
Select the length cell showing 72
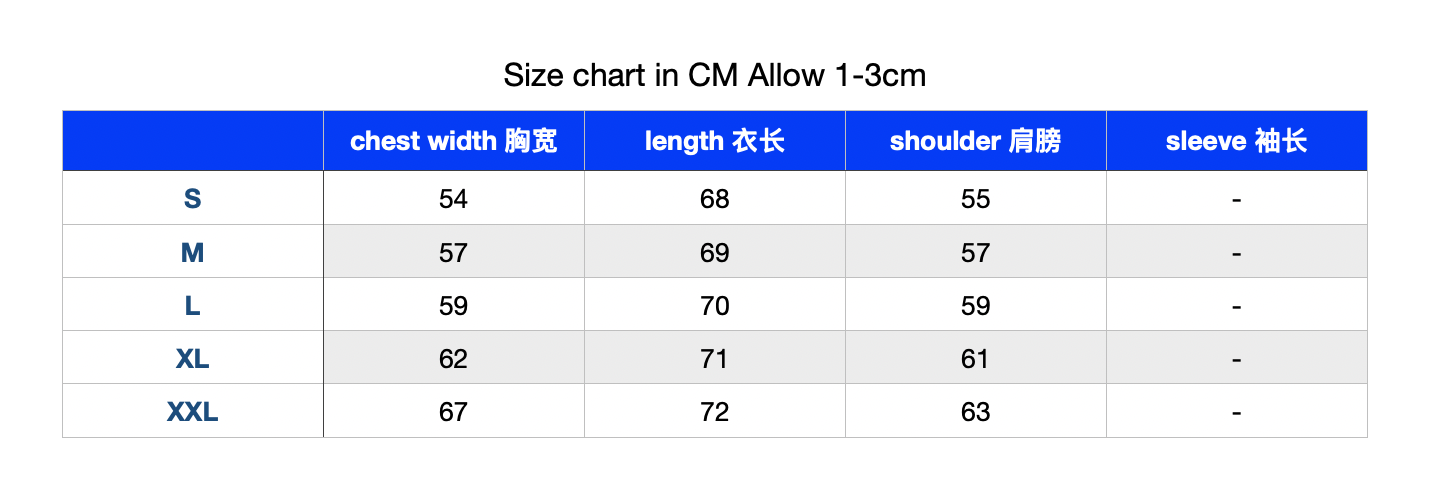pyautogui.click(x=715, y=411)
